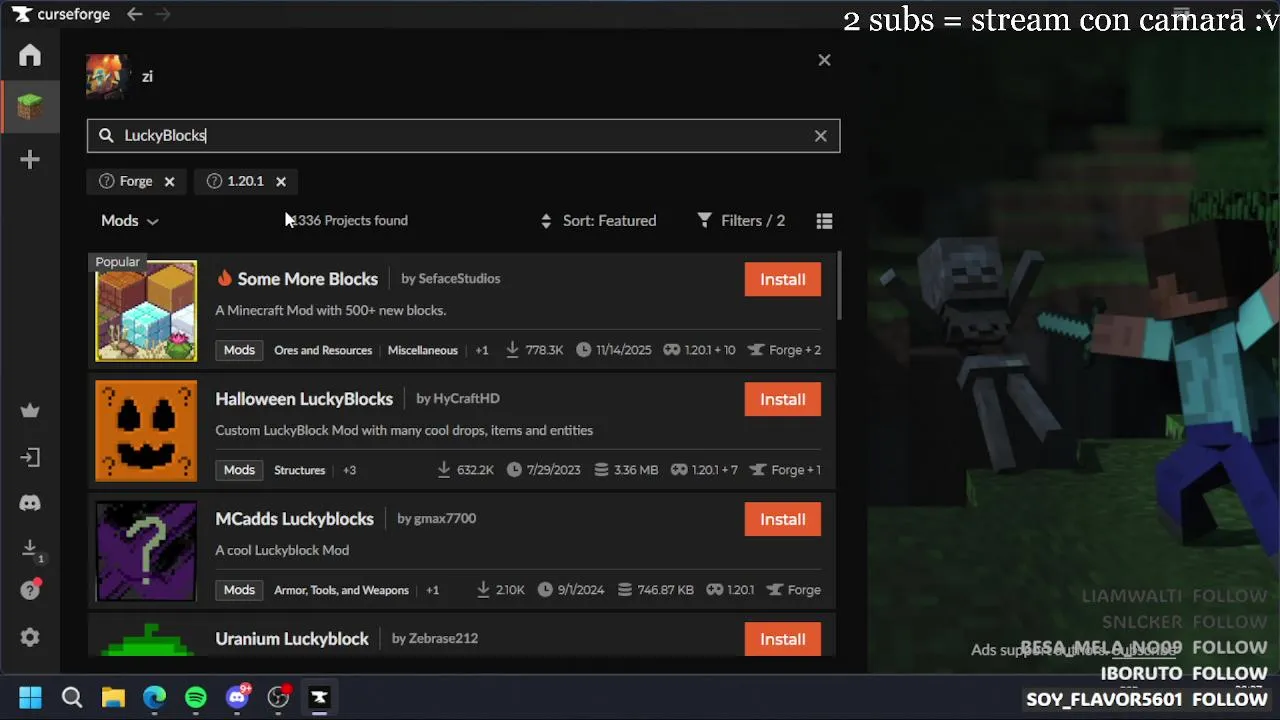Screen dimensions: 1280x720
Task: Open the downloads icon with badge
Action: click(x=30, y=549)
